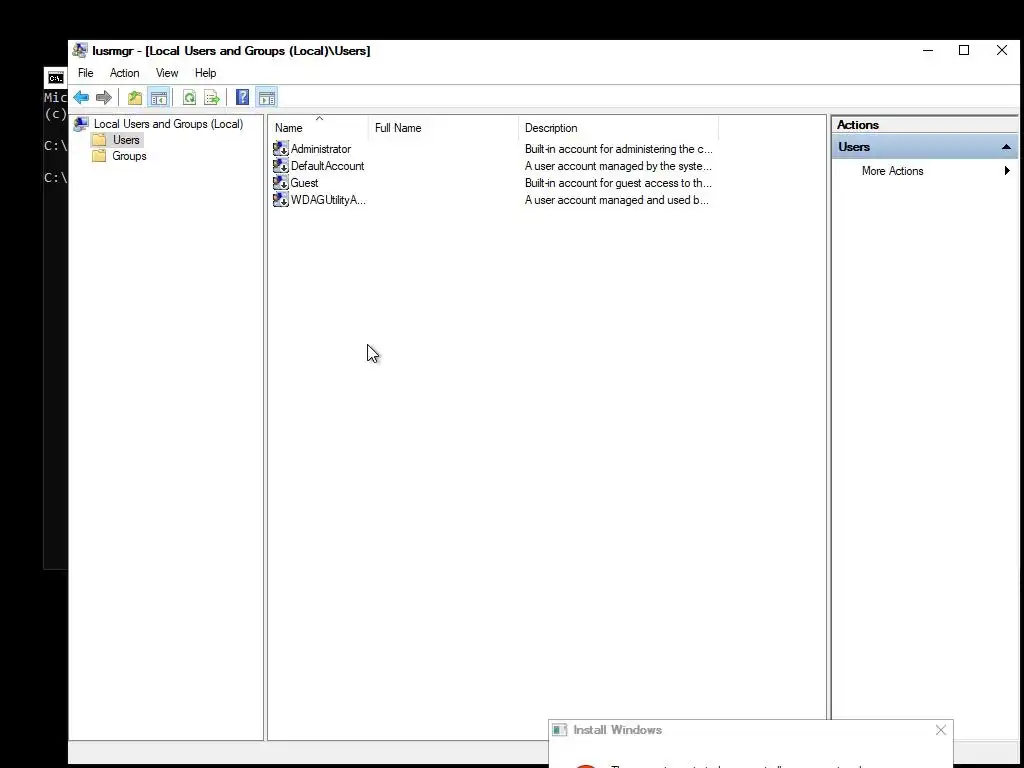Click the Groups folder icon in tree

point(99,156)
